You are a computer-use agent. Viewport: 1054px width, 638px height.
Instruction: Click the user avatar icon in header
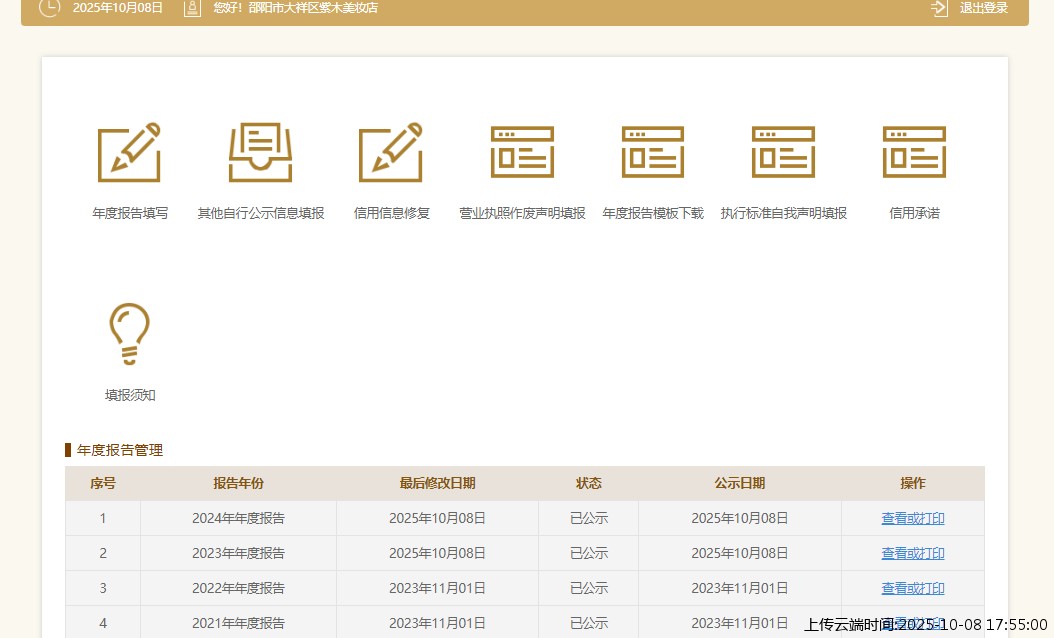tap(192, 8)
